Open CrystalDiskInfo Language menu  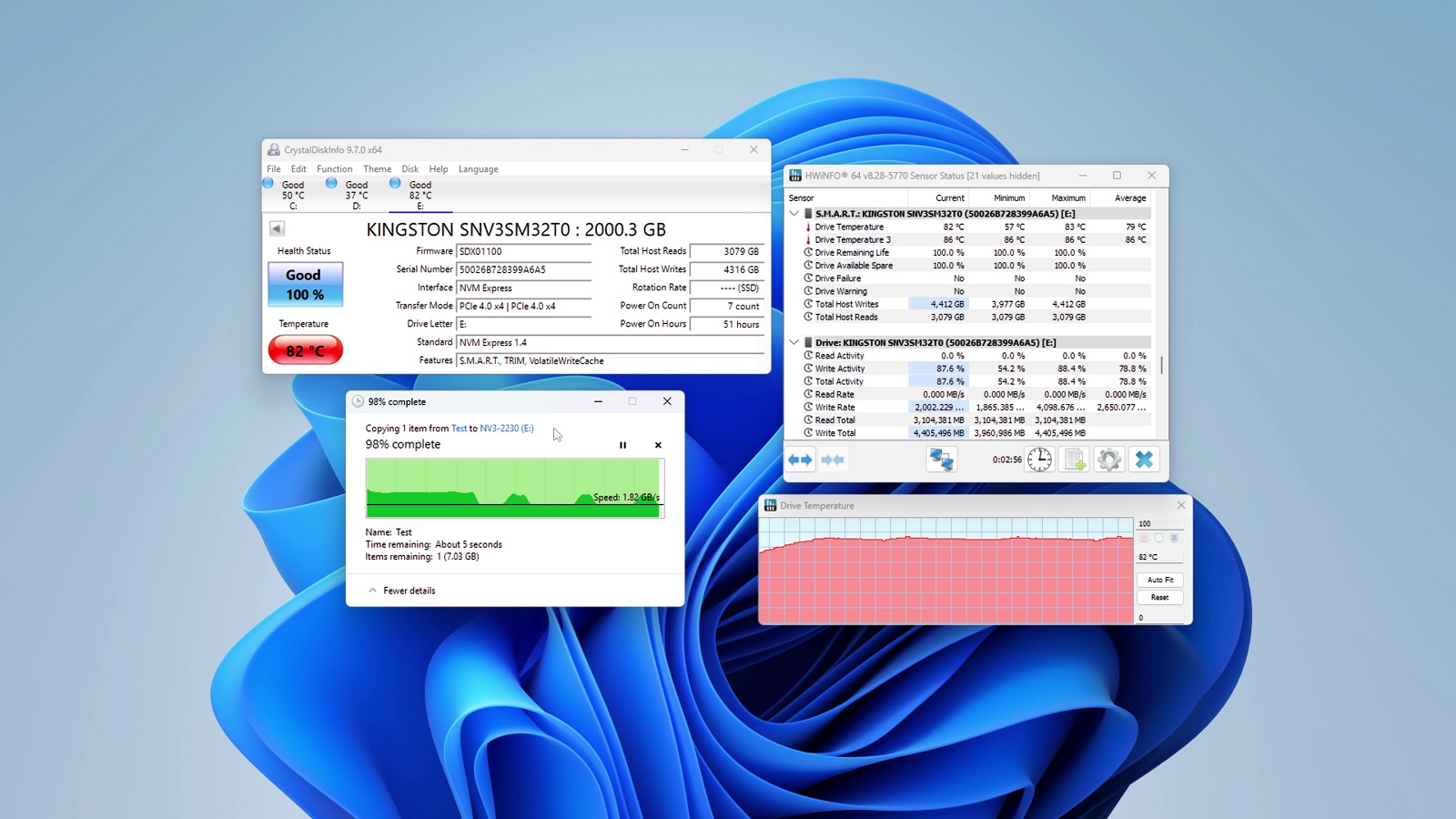(479, 169)
